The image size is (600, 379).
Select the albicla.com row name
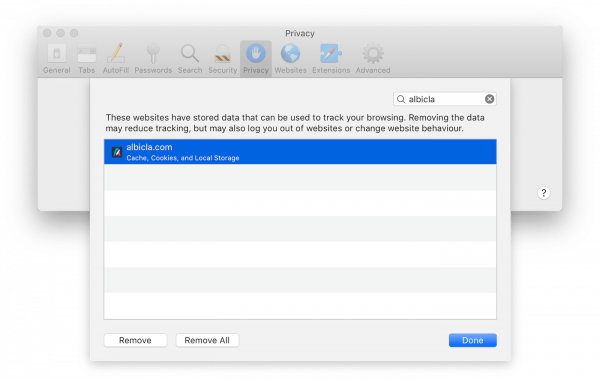(x=149, y=147)
